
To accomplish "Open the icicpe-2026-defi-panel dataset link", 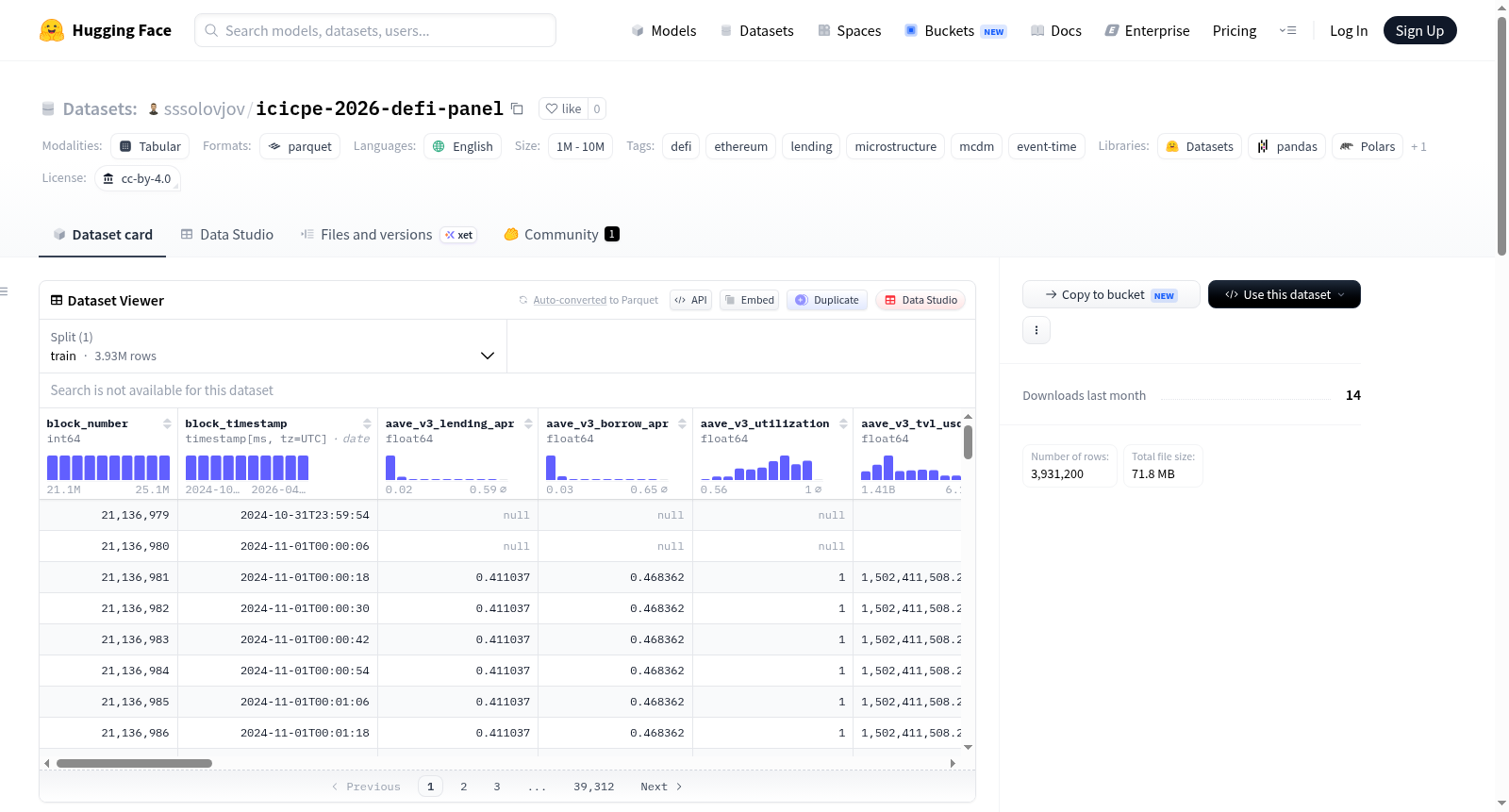I will tap(379, 108).
